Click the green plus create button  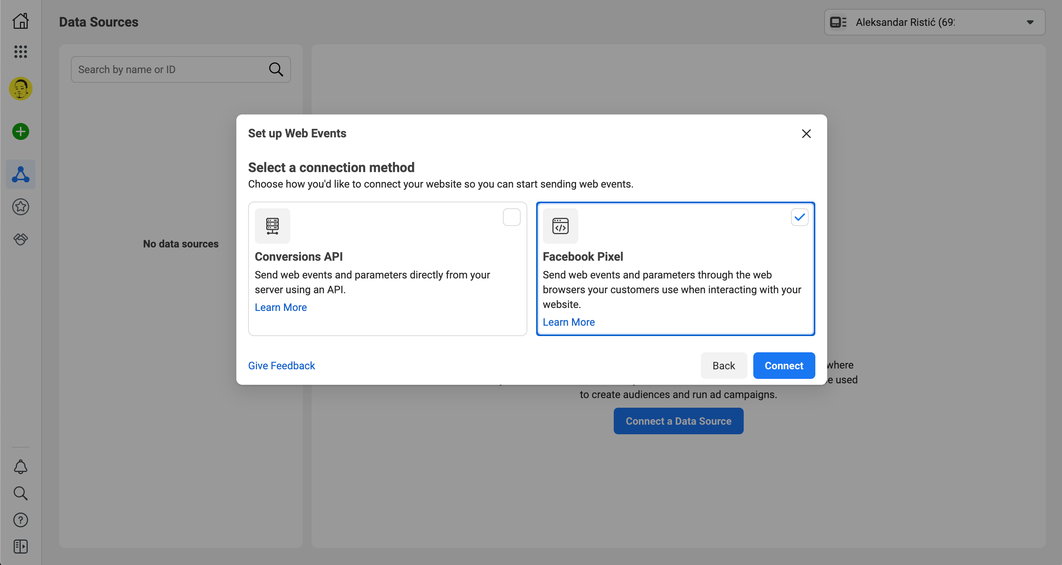click(x=20, y=131)
